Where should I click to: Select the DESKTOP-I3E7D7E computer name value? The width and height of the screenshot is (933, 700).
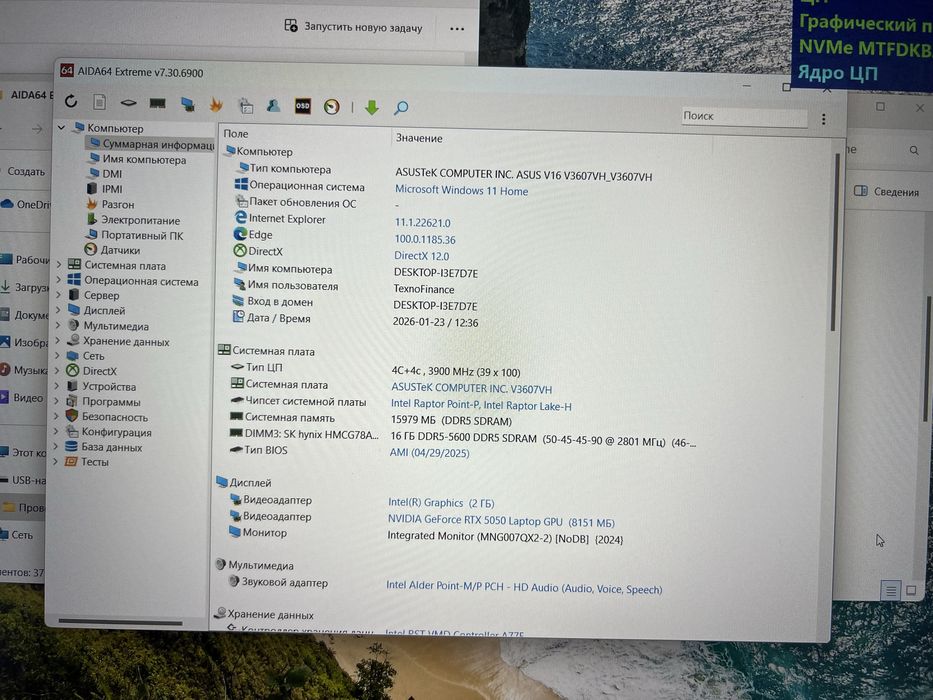pyautogui.click(x=436, y=273)
